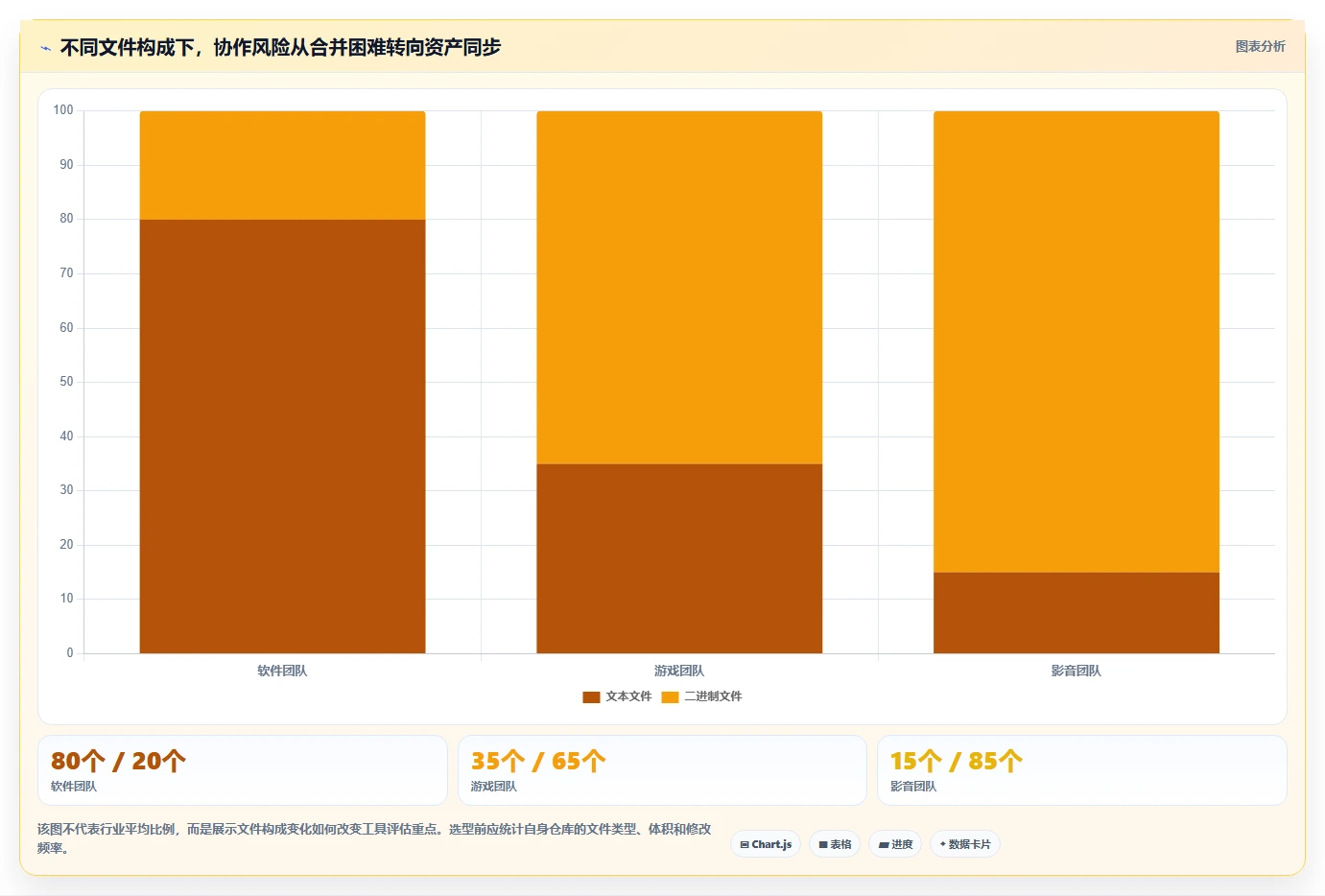
Task: Click the orange binary bar for 影音团队
Action: (x=1077, y=342)
